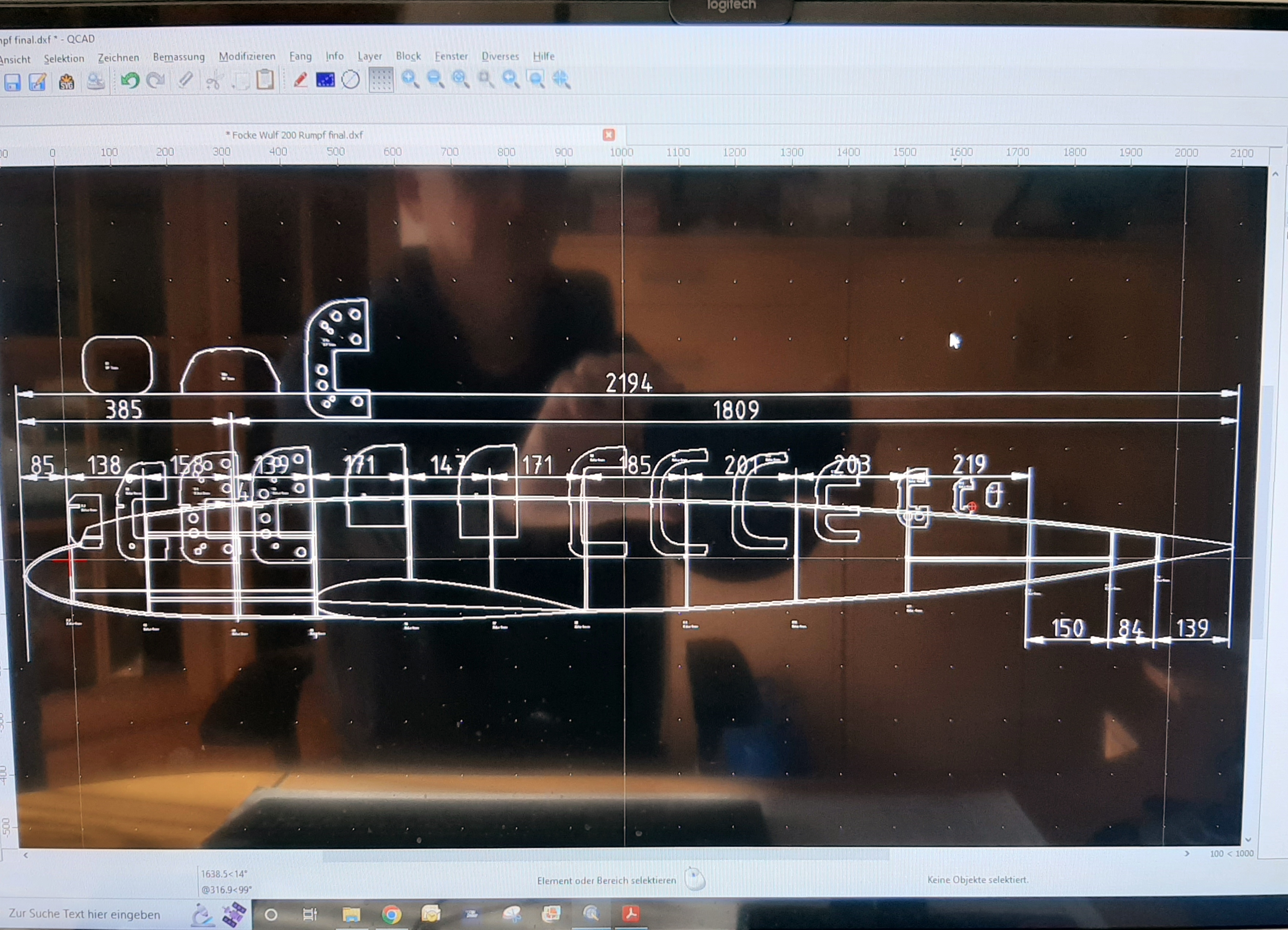
Task: Toggle the screen-based linetype icon
Action: click(325, 79)
